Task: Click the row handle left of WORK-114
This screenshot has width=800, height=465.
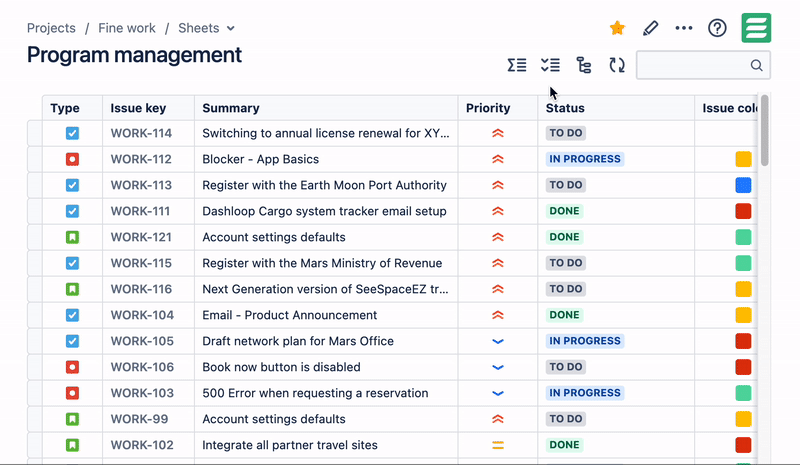Action: tap(35, 133)
